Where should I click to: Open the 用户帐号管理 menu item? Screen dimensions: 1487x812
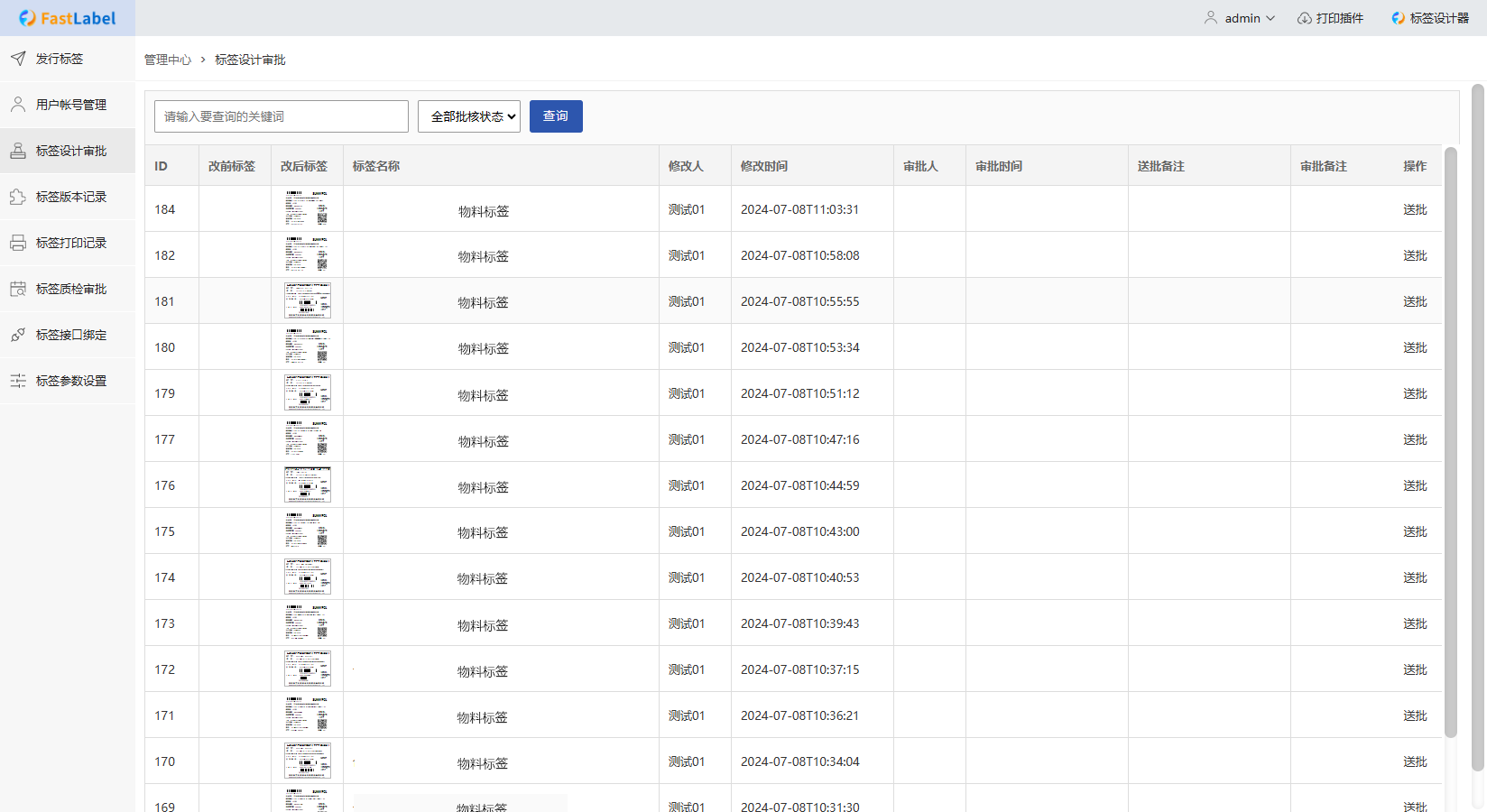tap(68, 105)
